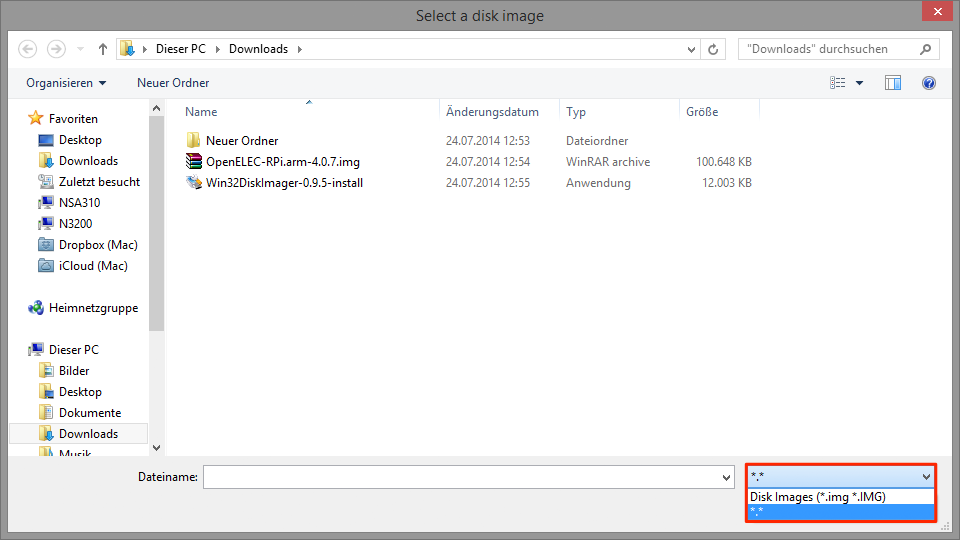Viewport: 960px width, 540px height.
Task: Open the Dateiname dropdown arrow
Action: pyautogui.click(x=726, y=478)
